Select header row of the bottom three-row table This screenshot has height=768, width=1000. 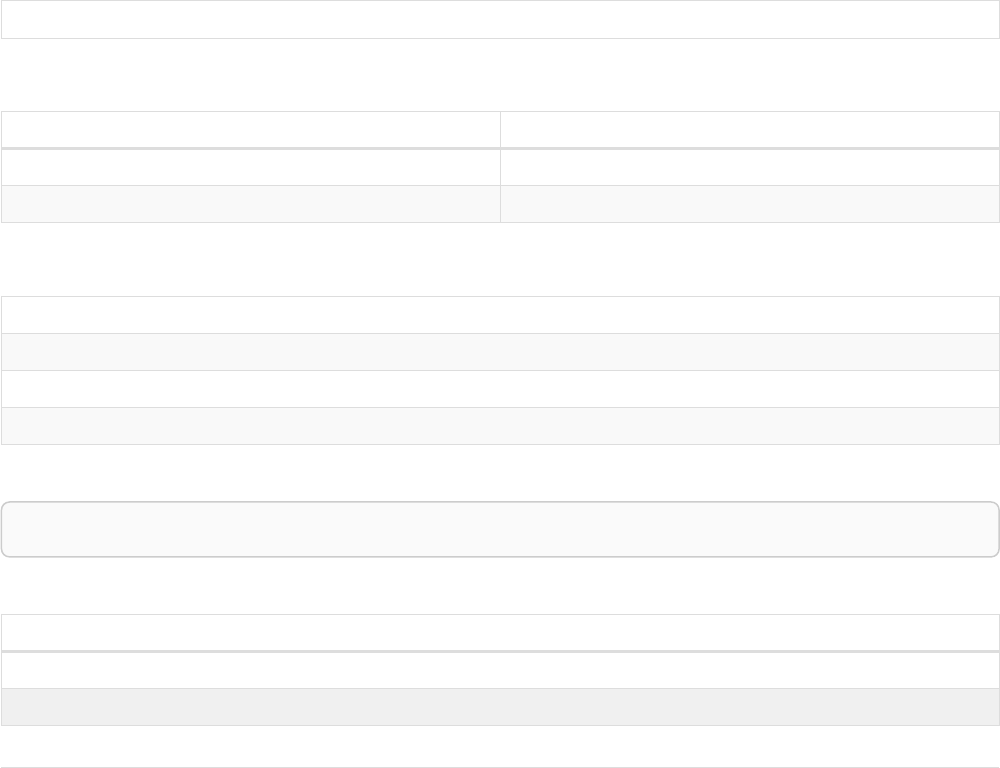pos(500,632)
